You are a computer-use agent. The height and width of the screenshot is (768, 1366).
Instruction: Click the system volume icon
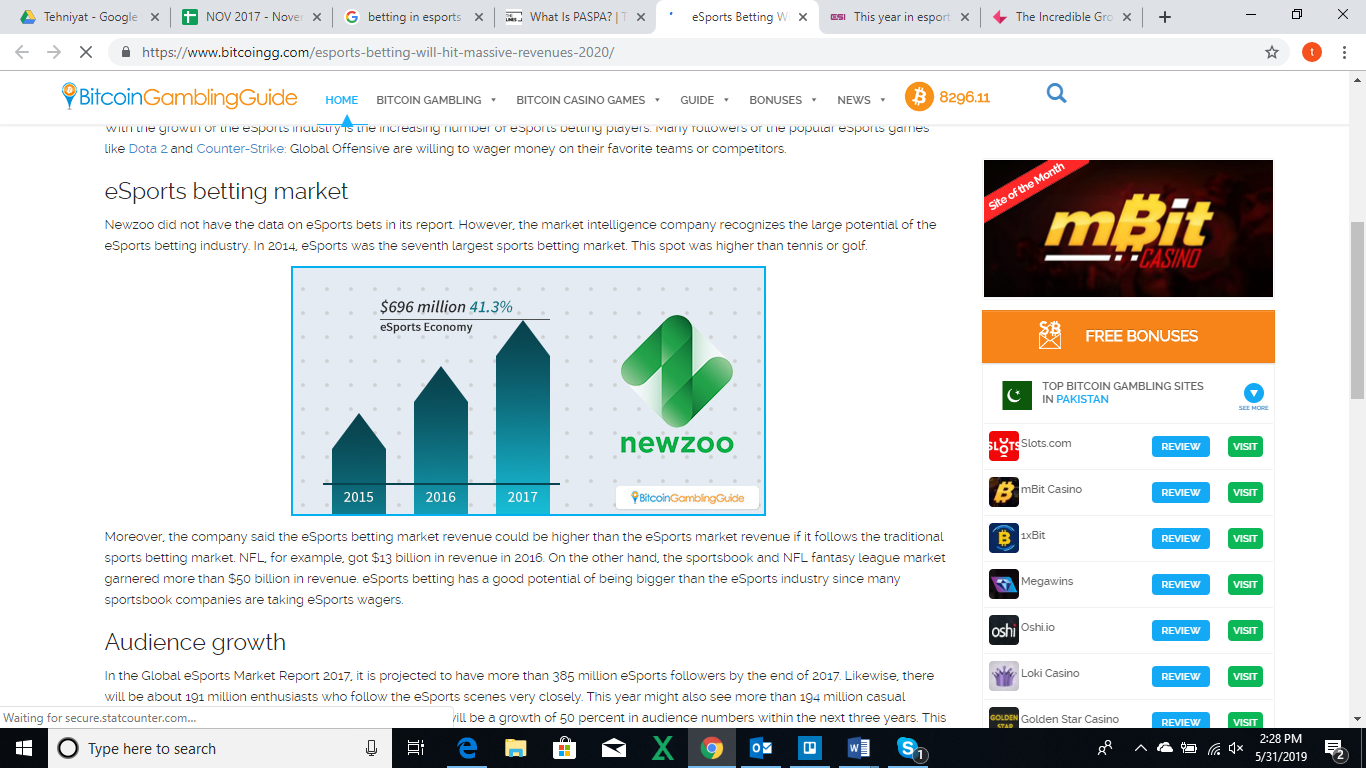pos(1236,748)
